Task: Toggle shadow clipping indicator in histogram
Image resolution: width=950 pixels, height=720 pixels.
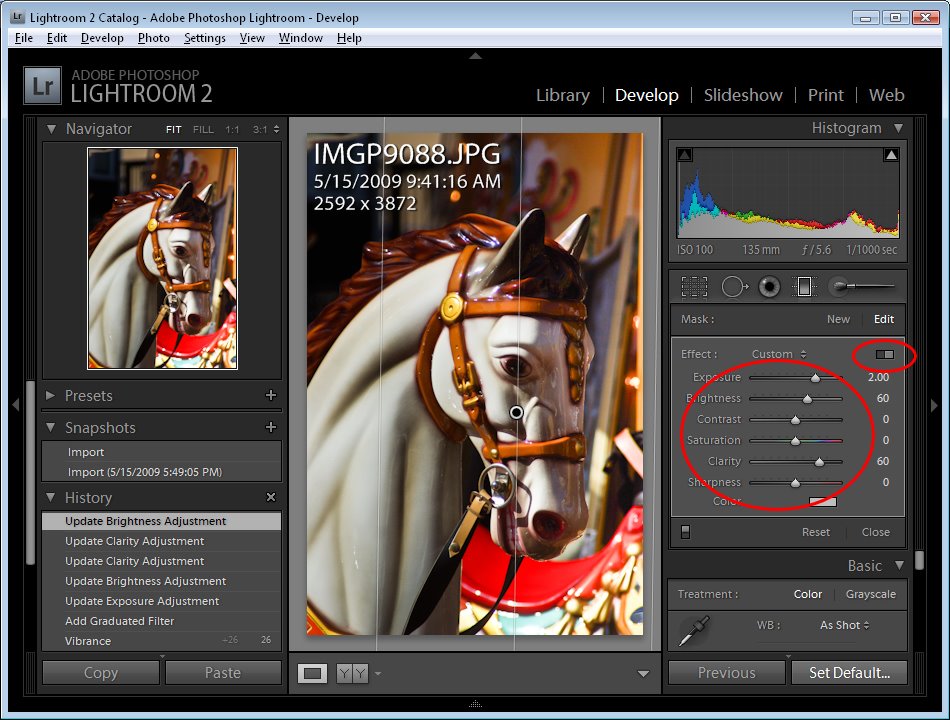Action: 685,155
